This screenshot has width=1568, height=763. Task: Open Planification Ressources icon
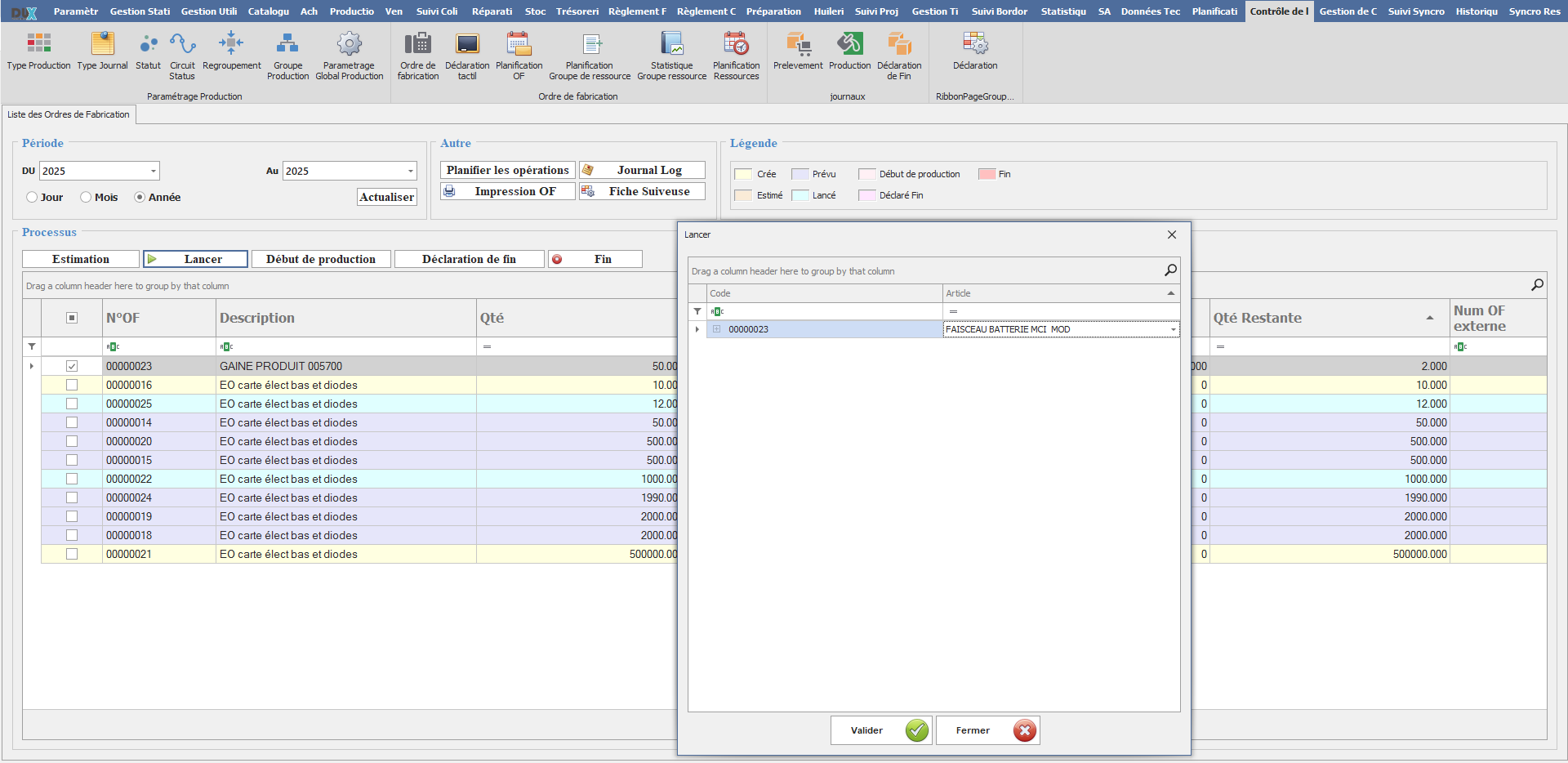coord(736,44)
